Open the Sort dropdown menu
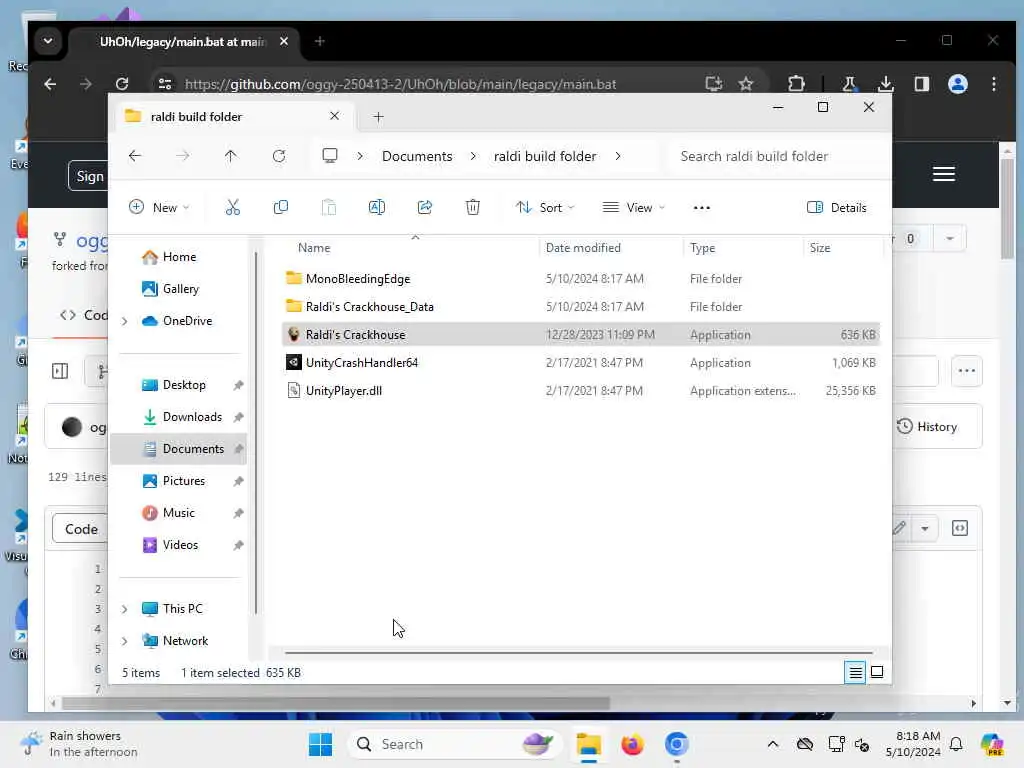 (545, 208)
